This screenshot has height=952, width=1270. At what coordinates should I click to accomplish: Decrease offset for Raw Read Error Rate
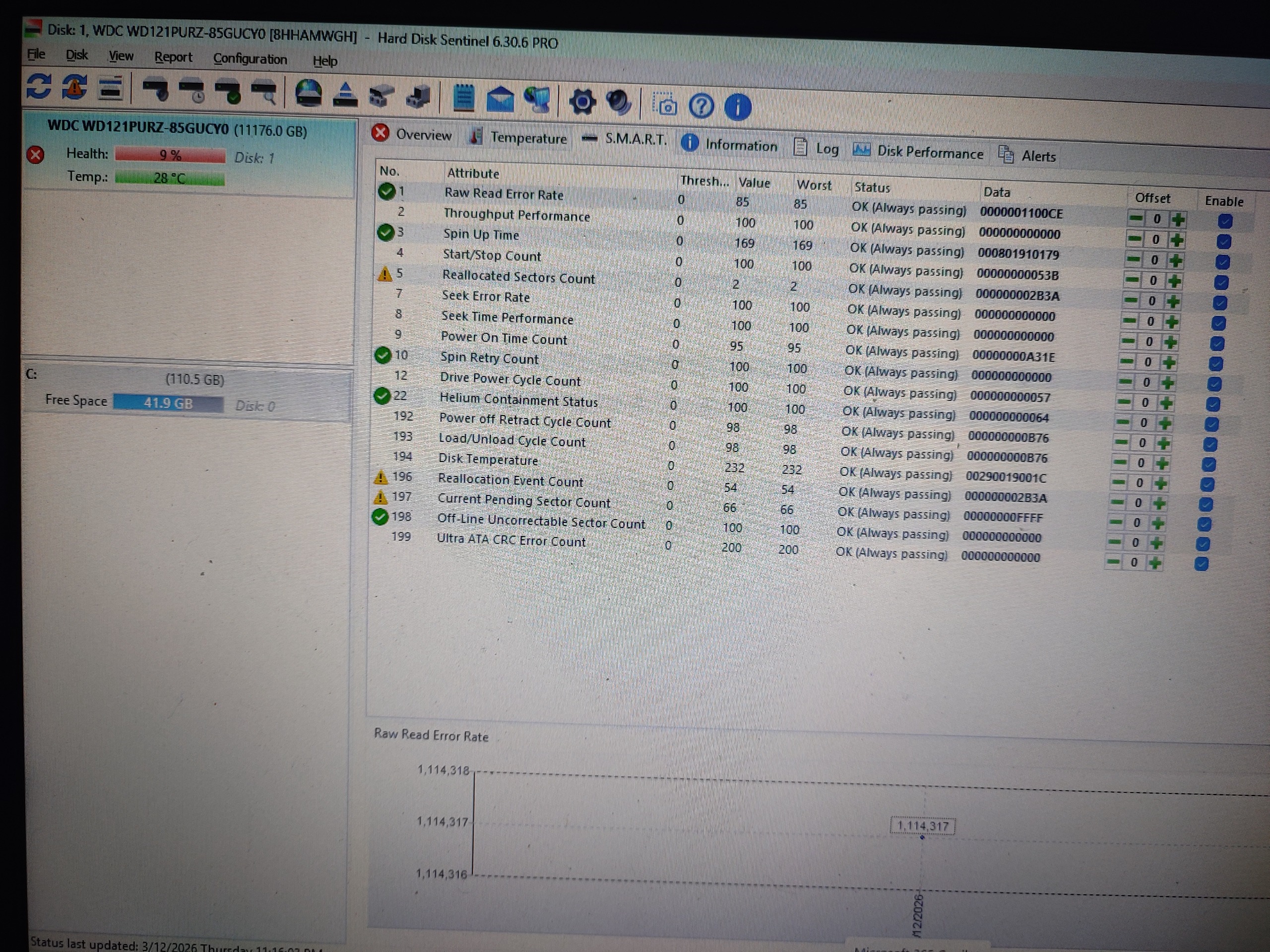(x=1136, y=218)
